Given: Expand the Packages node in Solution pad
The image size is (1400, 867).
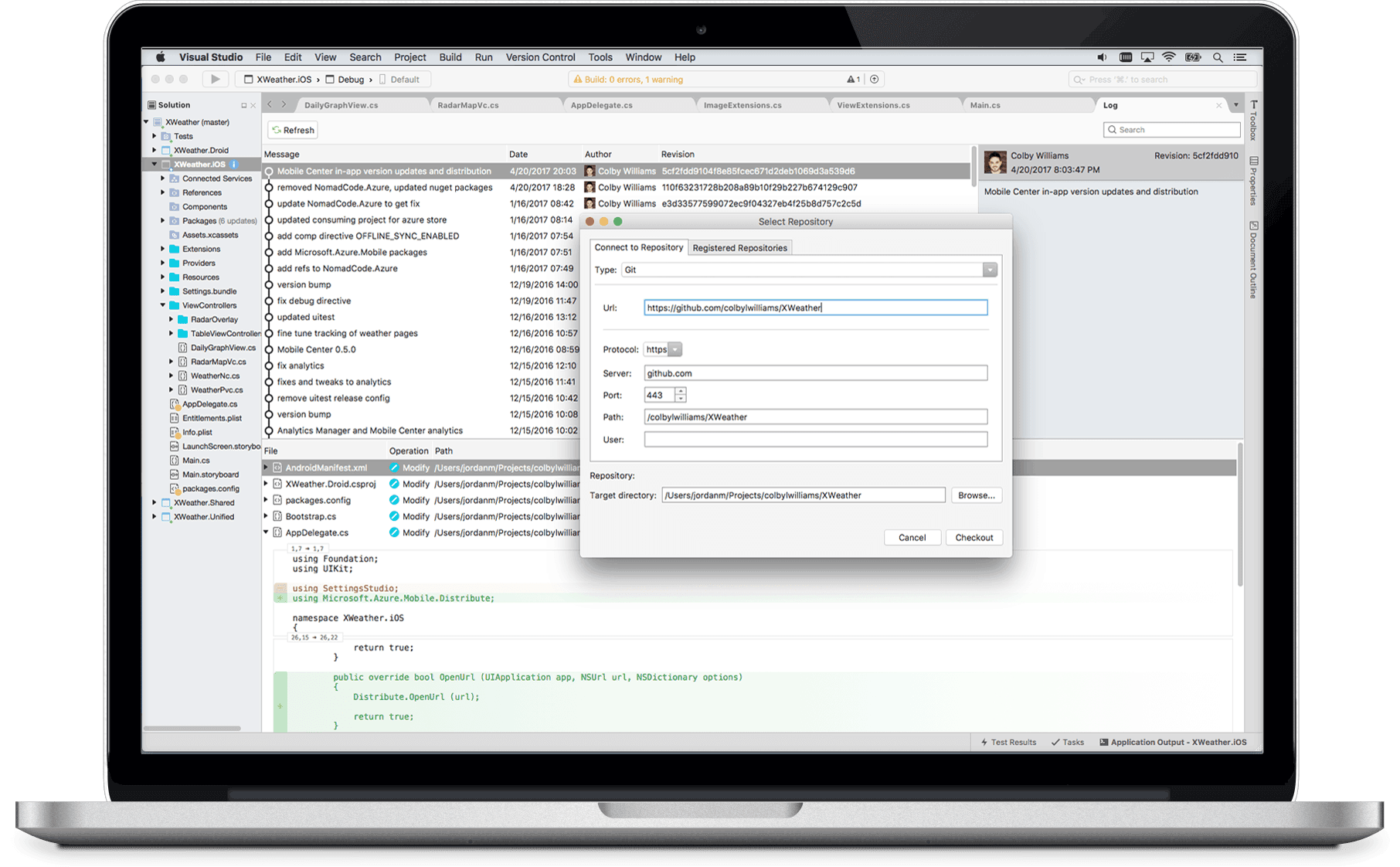Looking at the screenshot, I should [x=162, y=220].
